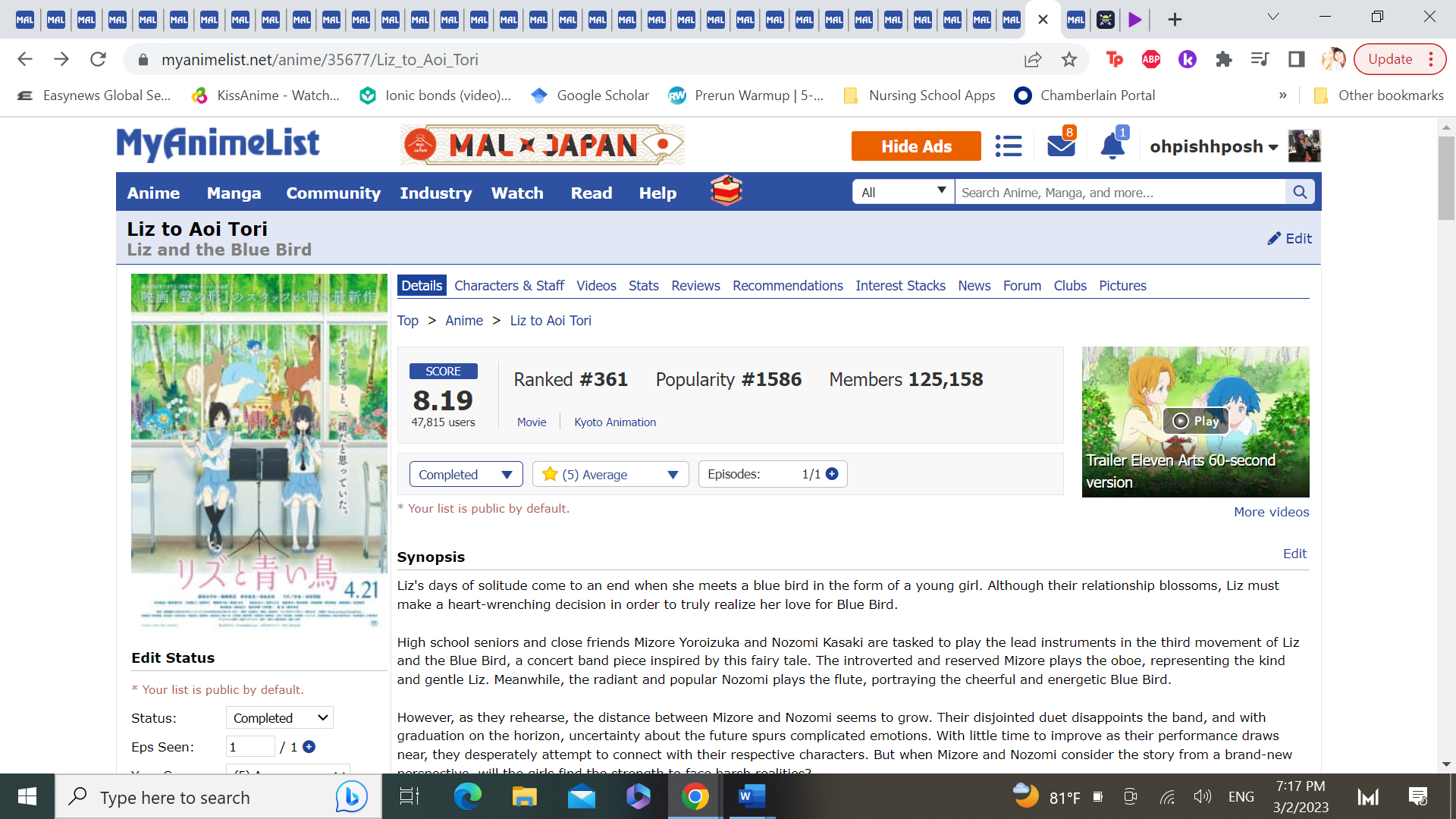Switch to the Pictures tab
The width and height of the screenshot is (1456, 819).
click(x=1122, y=286)
